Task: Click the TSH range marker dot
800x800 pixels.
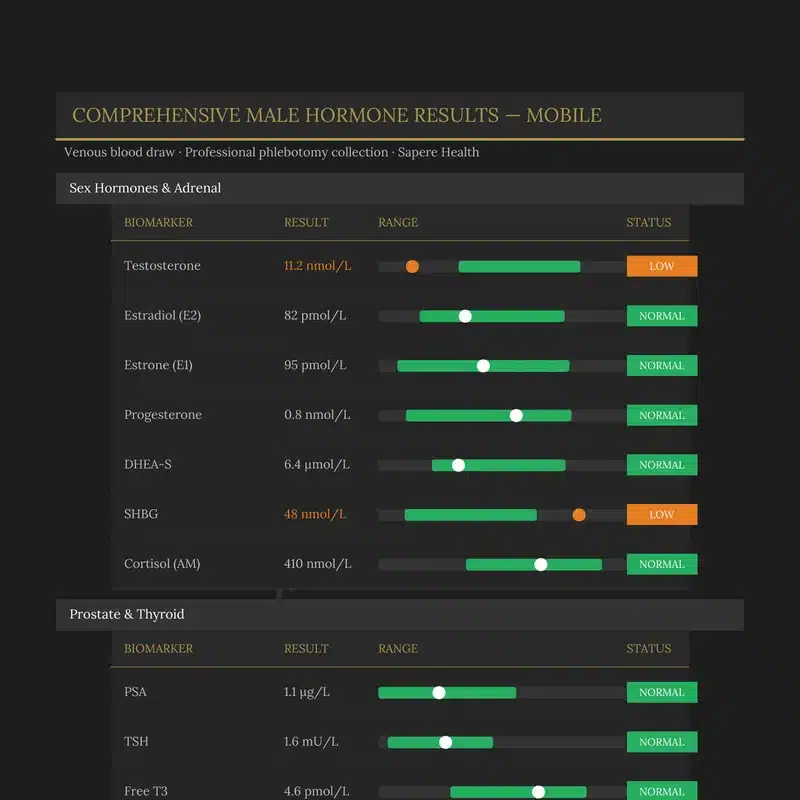Action: pos(445,742)
